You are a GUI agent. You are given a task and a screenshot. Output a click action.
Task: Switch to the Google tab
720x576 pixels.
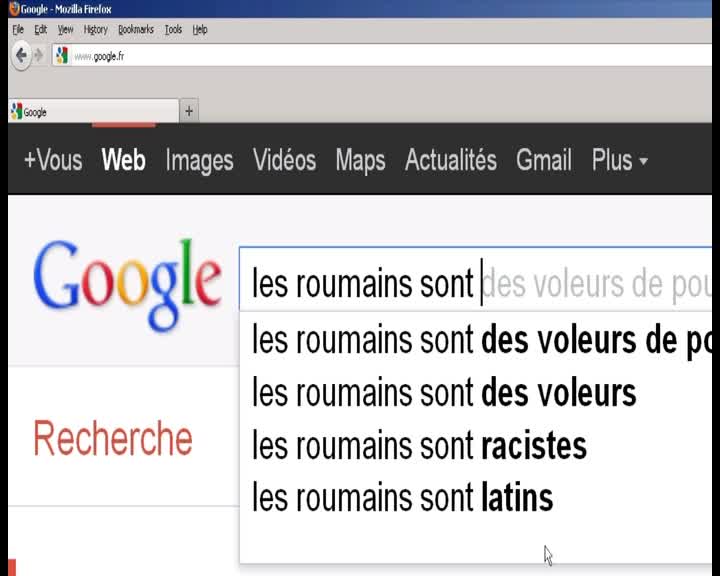click(94, 112)
